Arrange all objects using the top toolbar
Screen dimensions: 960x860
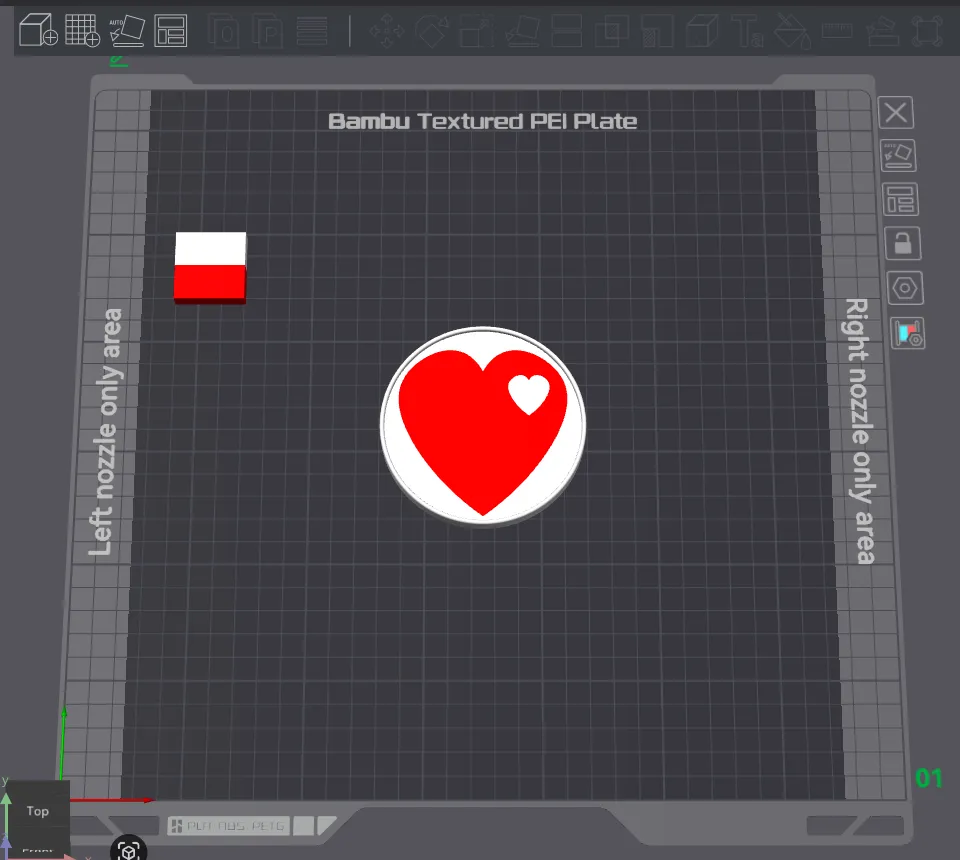point(171,31)
